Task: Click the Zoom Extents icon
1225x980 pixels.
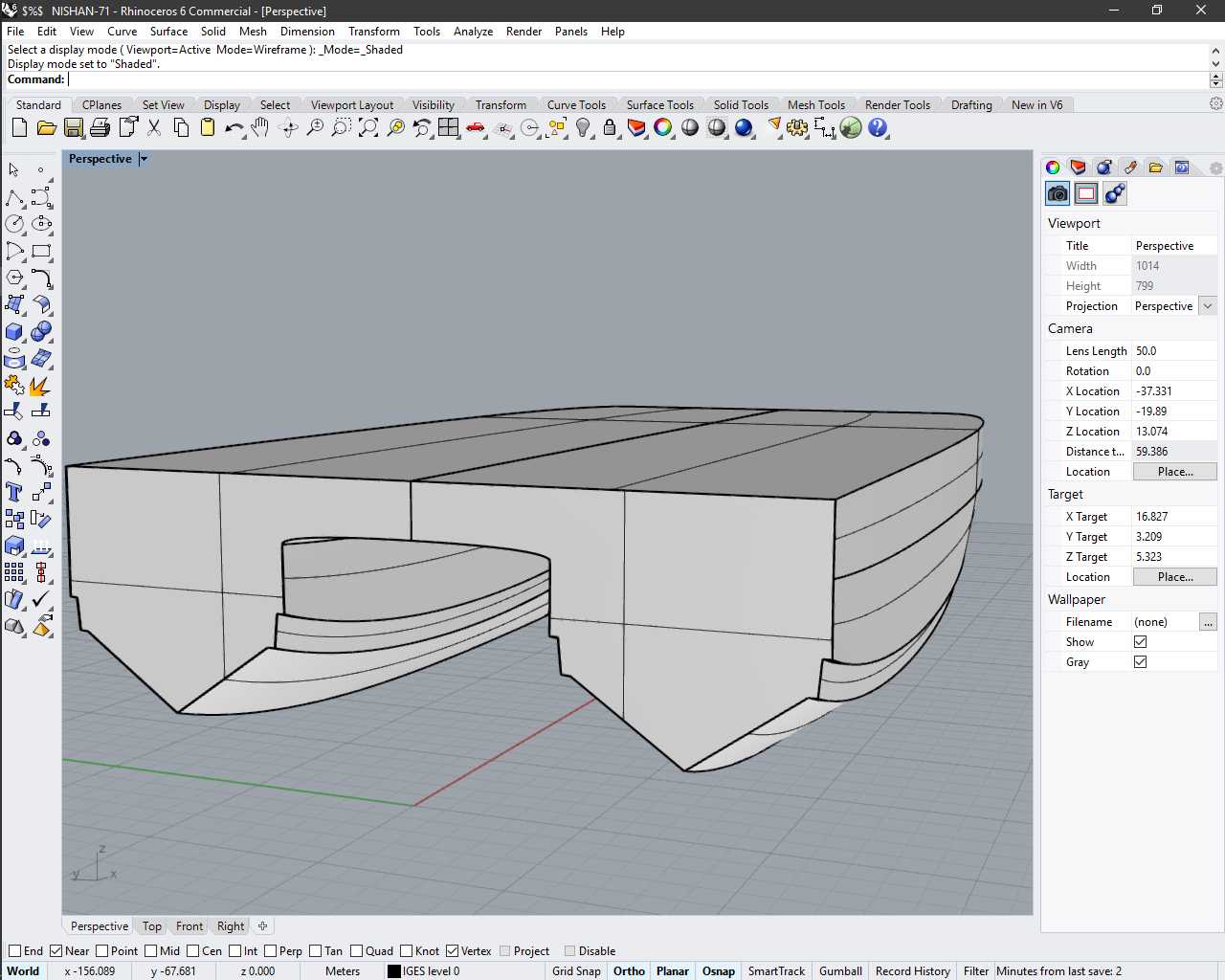Action: (x=367, y=127)
